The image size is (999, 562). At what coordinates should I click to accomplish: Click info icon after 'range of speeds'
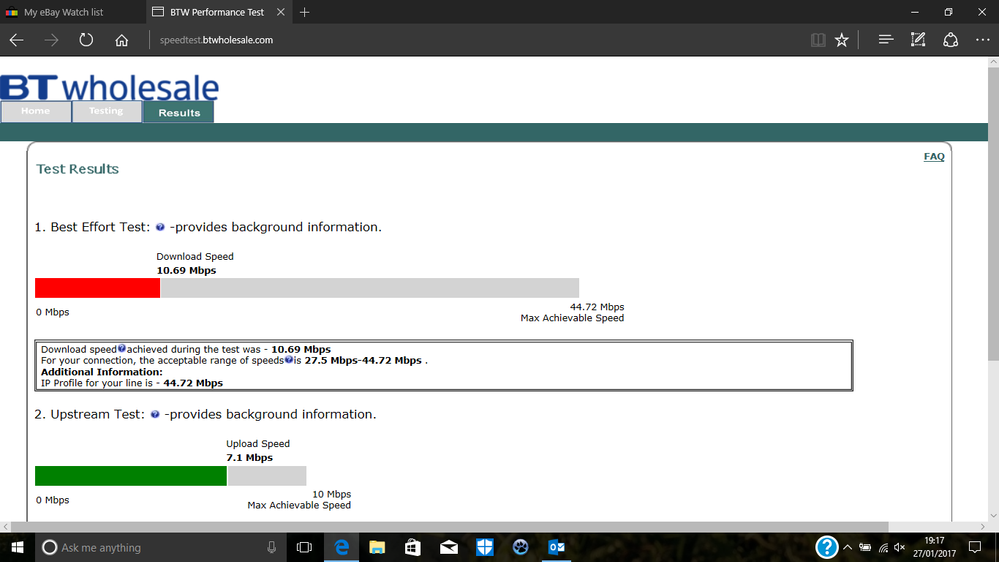(x=289, y=359)
